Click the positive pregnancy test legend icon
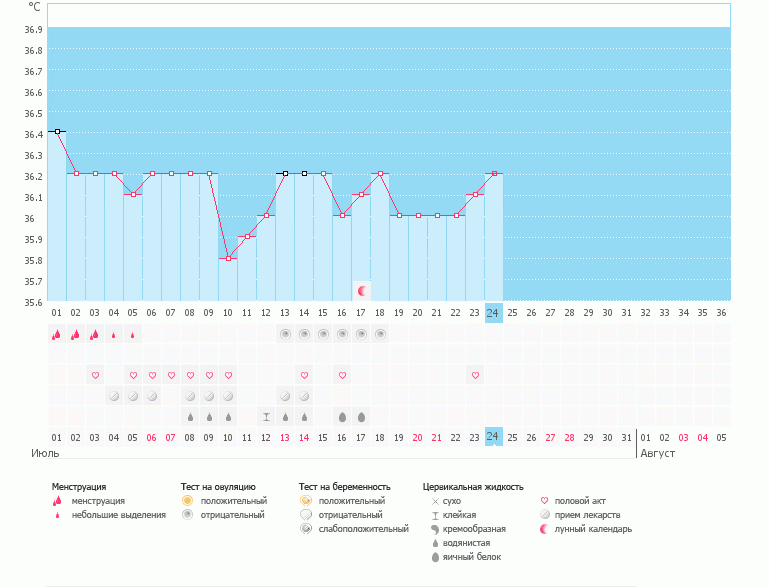 (305, 500)
